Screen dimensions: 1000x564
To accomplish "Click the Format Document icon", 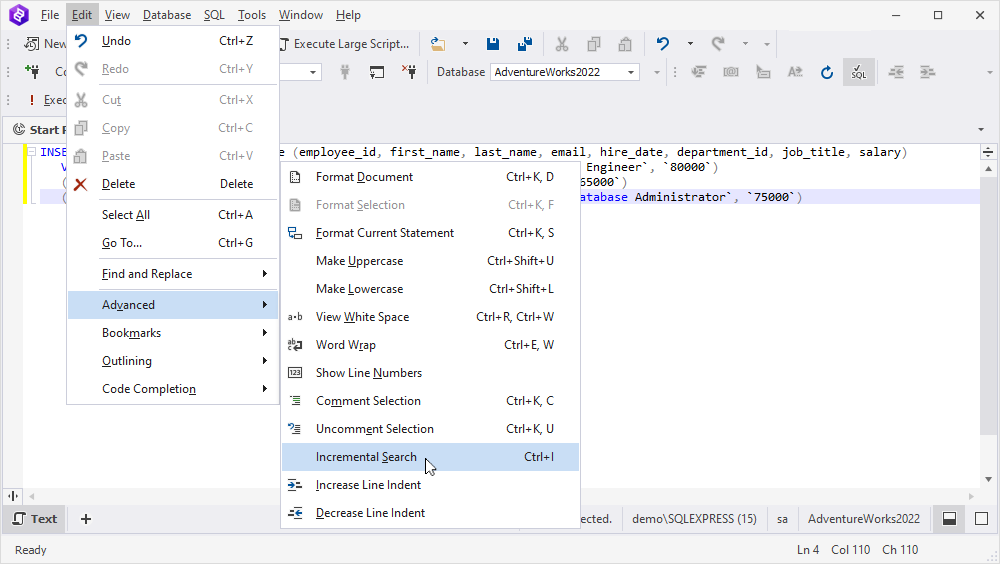I will coord(295,177).
